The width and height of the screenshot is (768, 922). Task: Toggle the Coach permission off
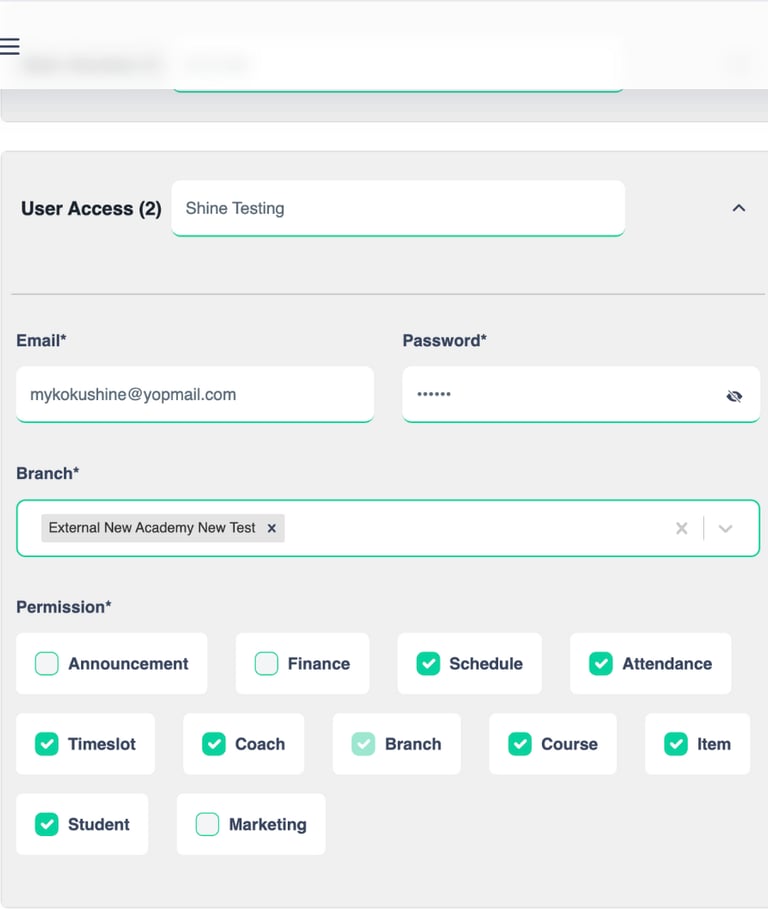[x=214, y=744]
